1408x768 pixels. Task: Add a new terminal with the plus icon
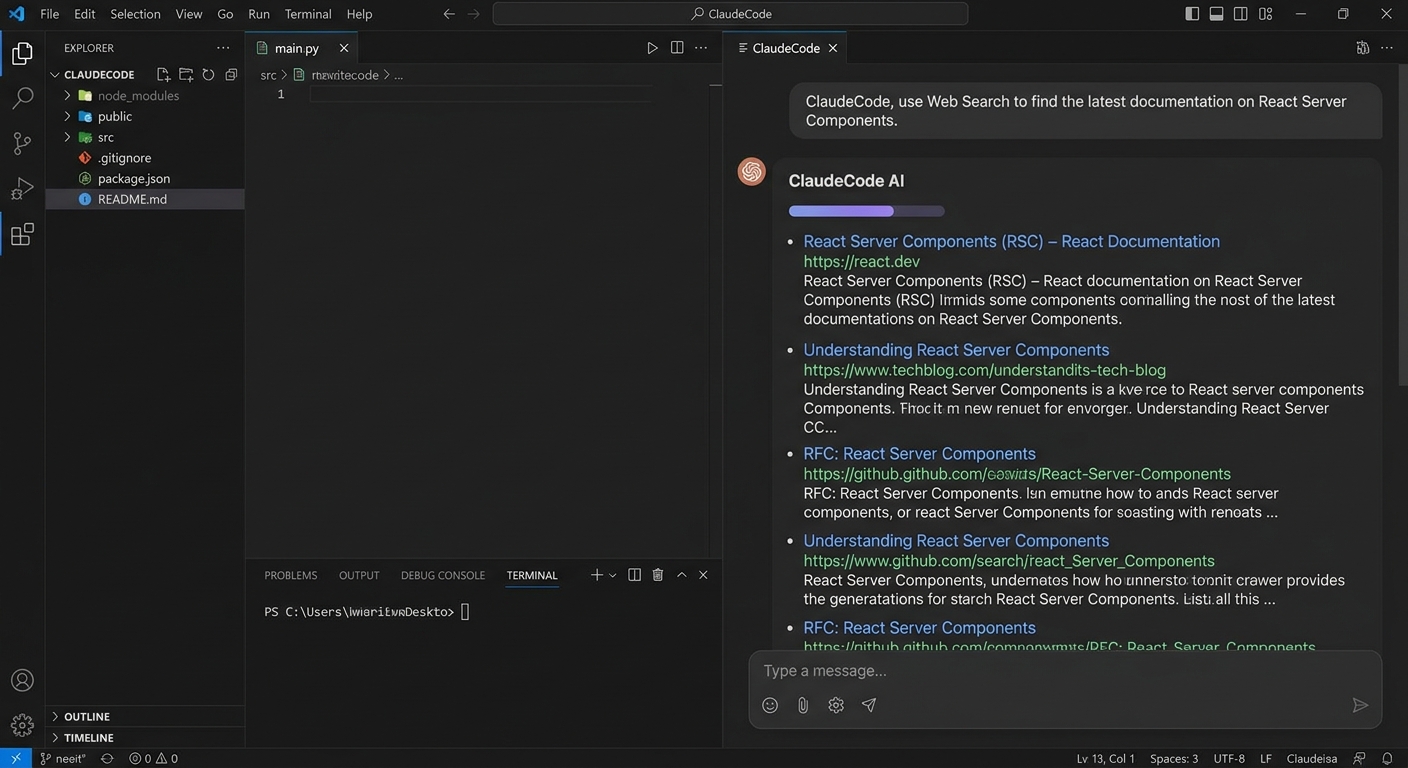coord(597,575)
